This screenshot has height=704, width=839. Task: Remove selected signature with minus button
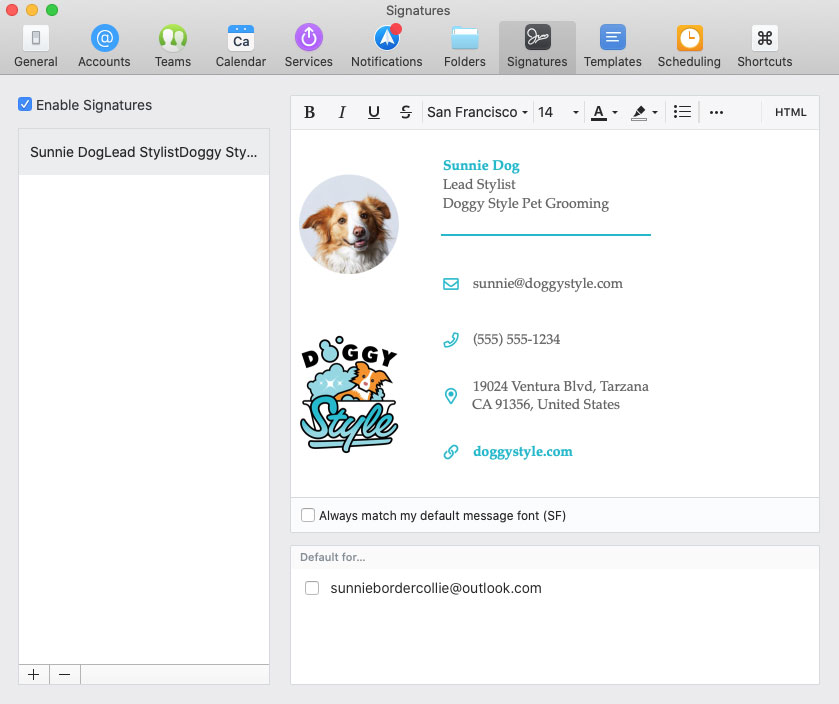click(64, 675)
